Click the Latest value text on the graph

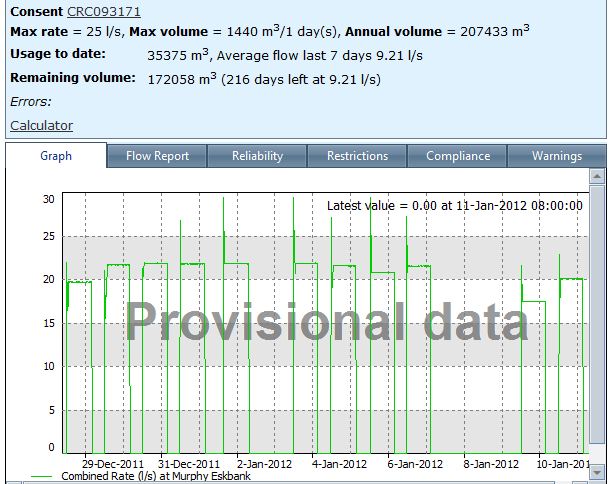click(x=454, y=205)
